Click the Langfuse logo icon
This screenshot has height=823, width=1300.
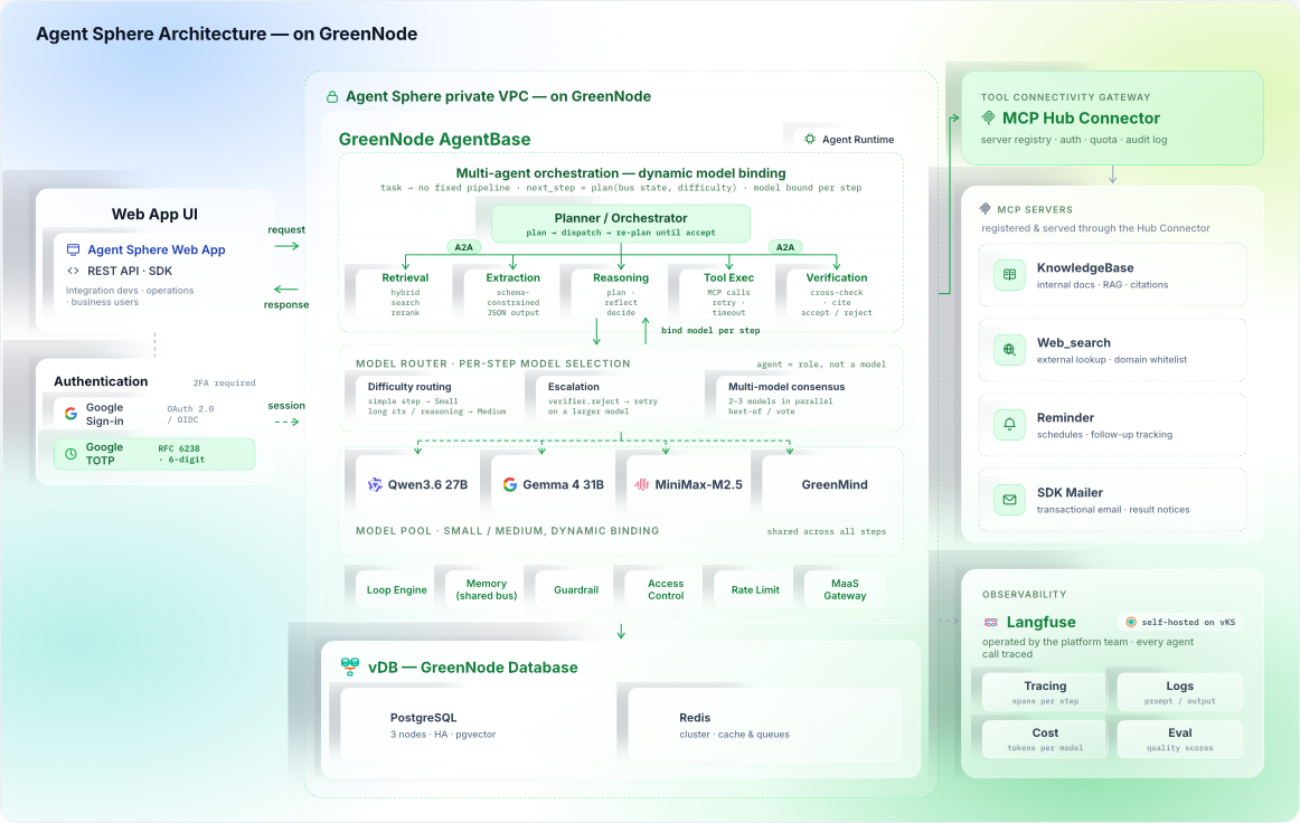[990, 622]
